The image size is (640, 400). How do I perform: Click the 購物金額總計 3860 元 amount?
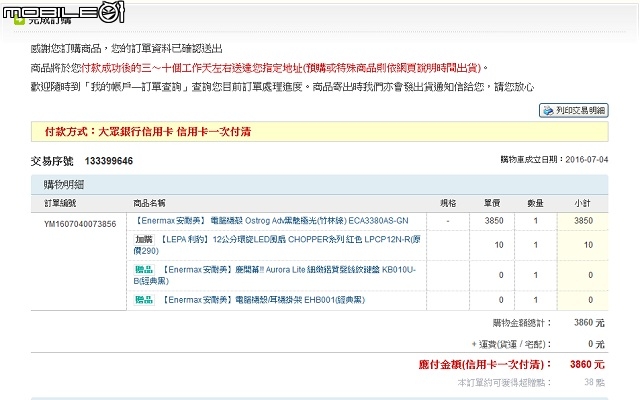589,323
